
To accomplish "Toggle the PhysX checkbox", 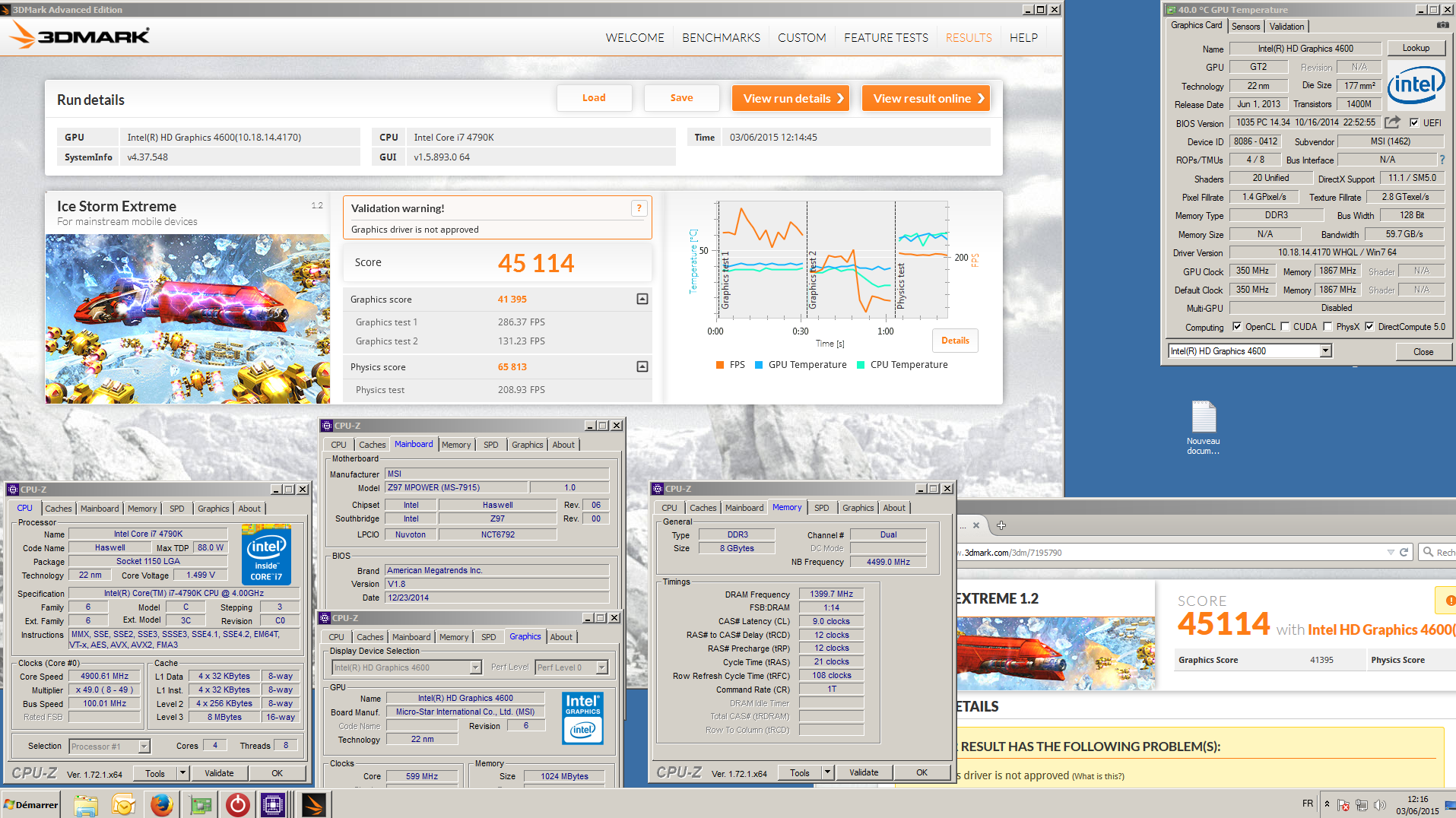I will [1328, 327].
